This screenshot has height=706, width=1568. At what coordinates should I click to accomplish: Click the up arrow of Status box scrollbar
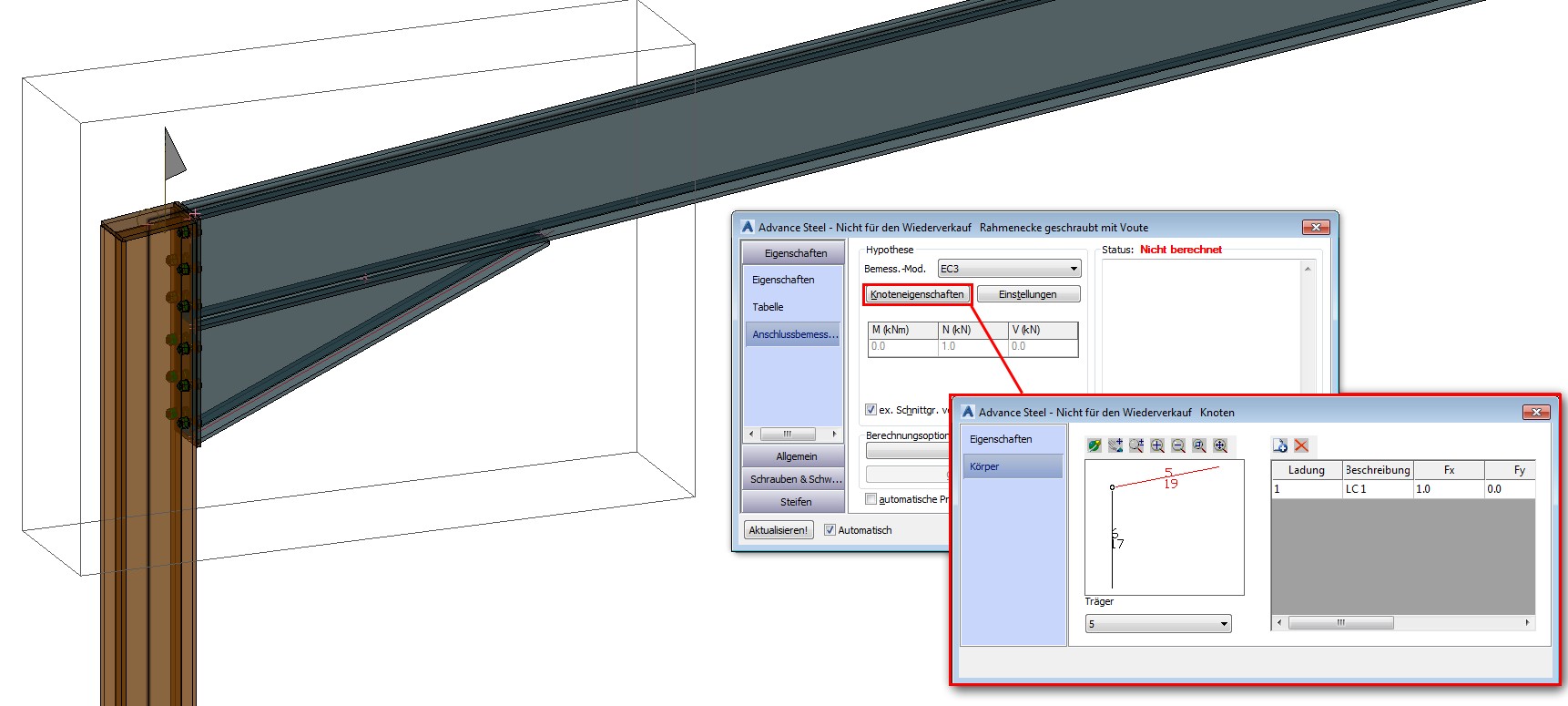tap(1308, 269)
